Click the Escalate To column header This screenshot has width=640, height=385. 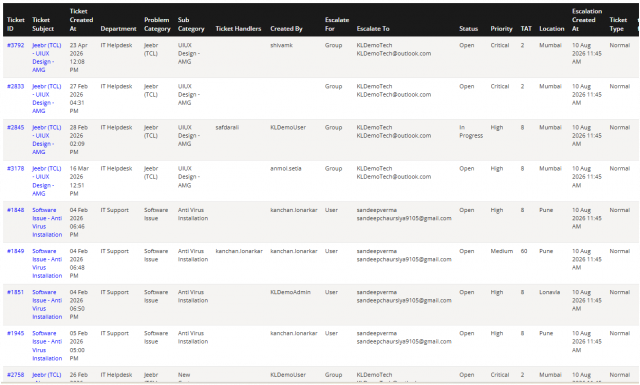pyautogui.click(x=373, y=29)
